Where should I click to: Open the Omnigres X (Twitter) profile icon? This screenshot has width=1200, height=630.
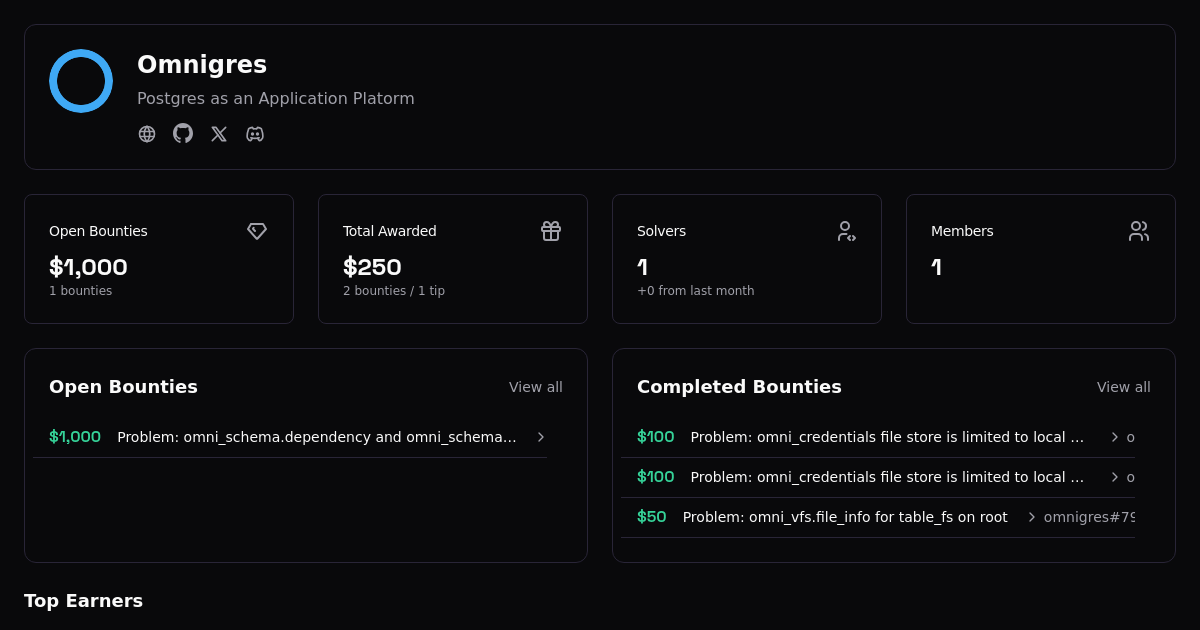click(219, 134)
